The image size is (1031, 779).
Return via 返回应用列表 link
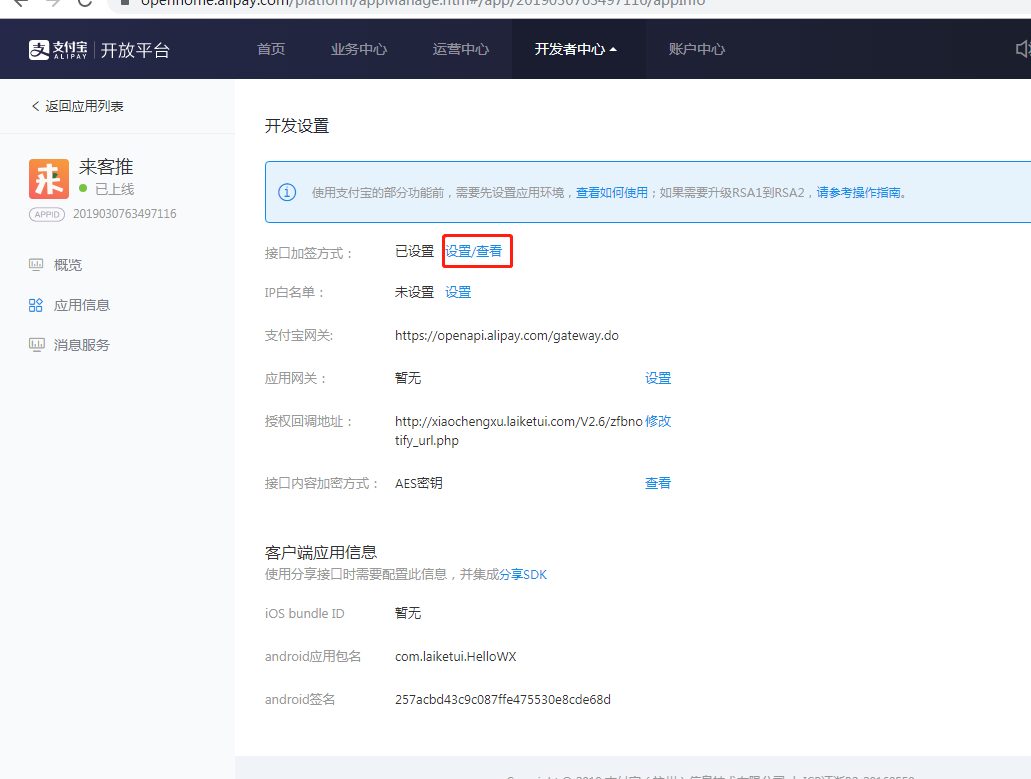coord(78,106)
